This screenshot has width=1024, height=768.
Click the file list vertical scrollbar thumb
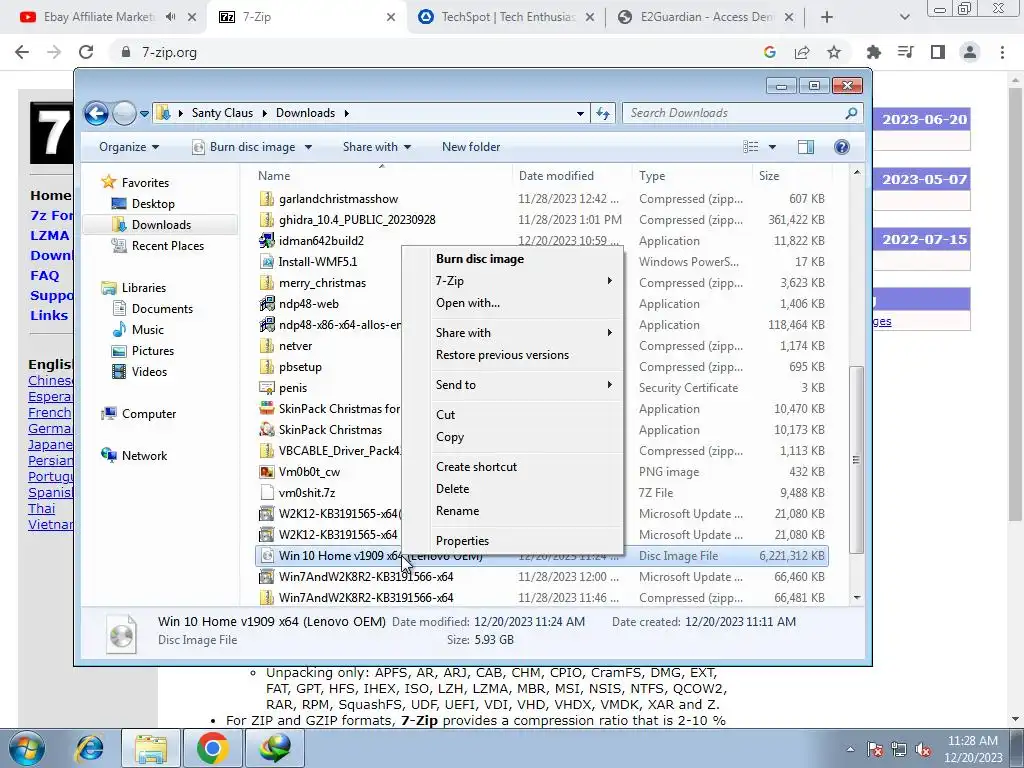856,460
